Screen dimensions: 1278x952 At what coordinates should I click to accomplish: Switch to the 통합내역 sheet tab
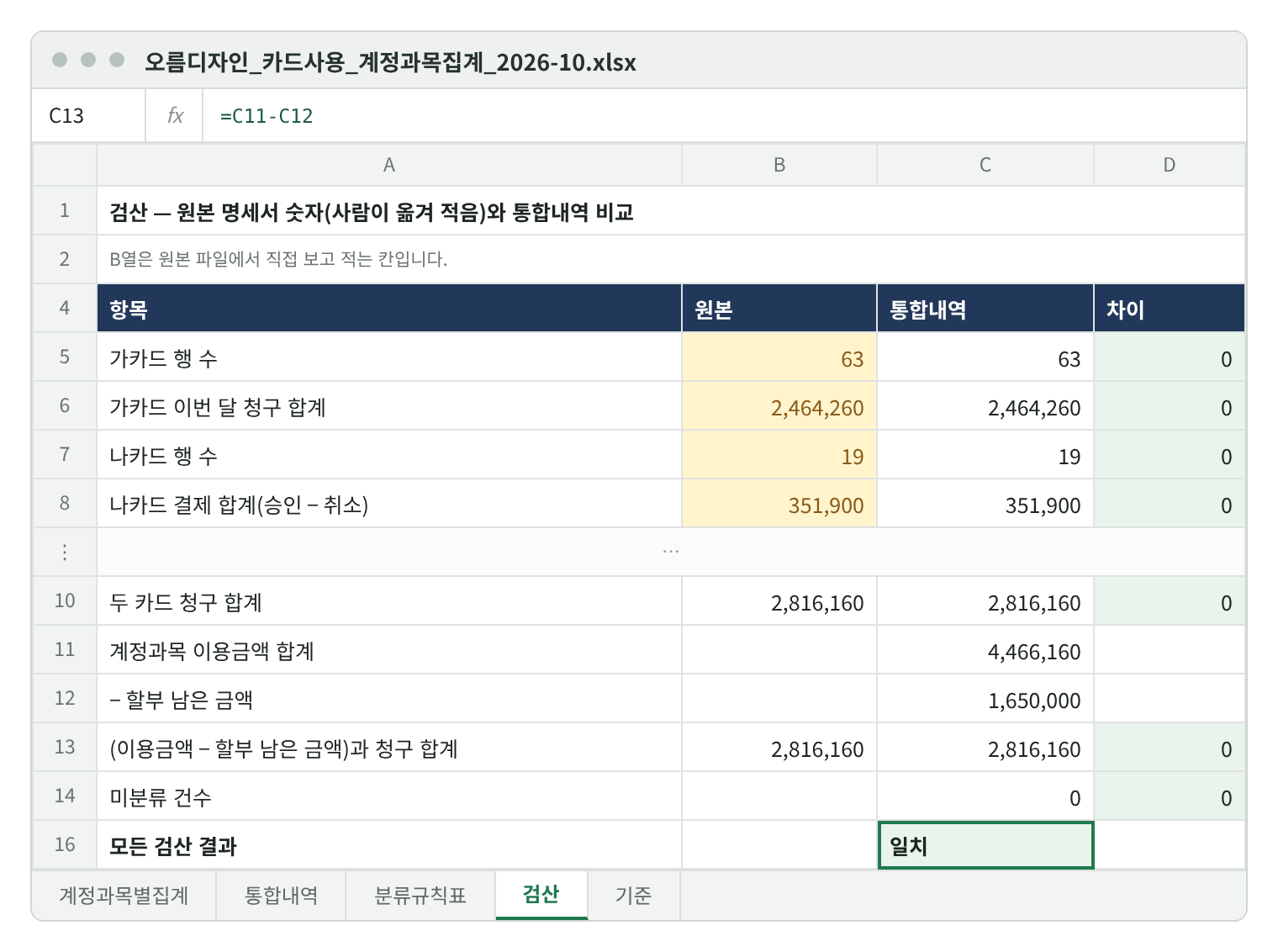[x=281, y=896]
